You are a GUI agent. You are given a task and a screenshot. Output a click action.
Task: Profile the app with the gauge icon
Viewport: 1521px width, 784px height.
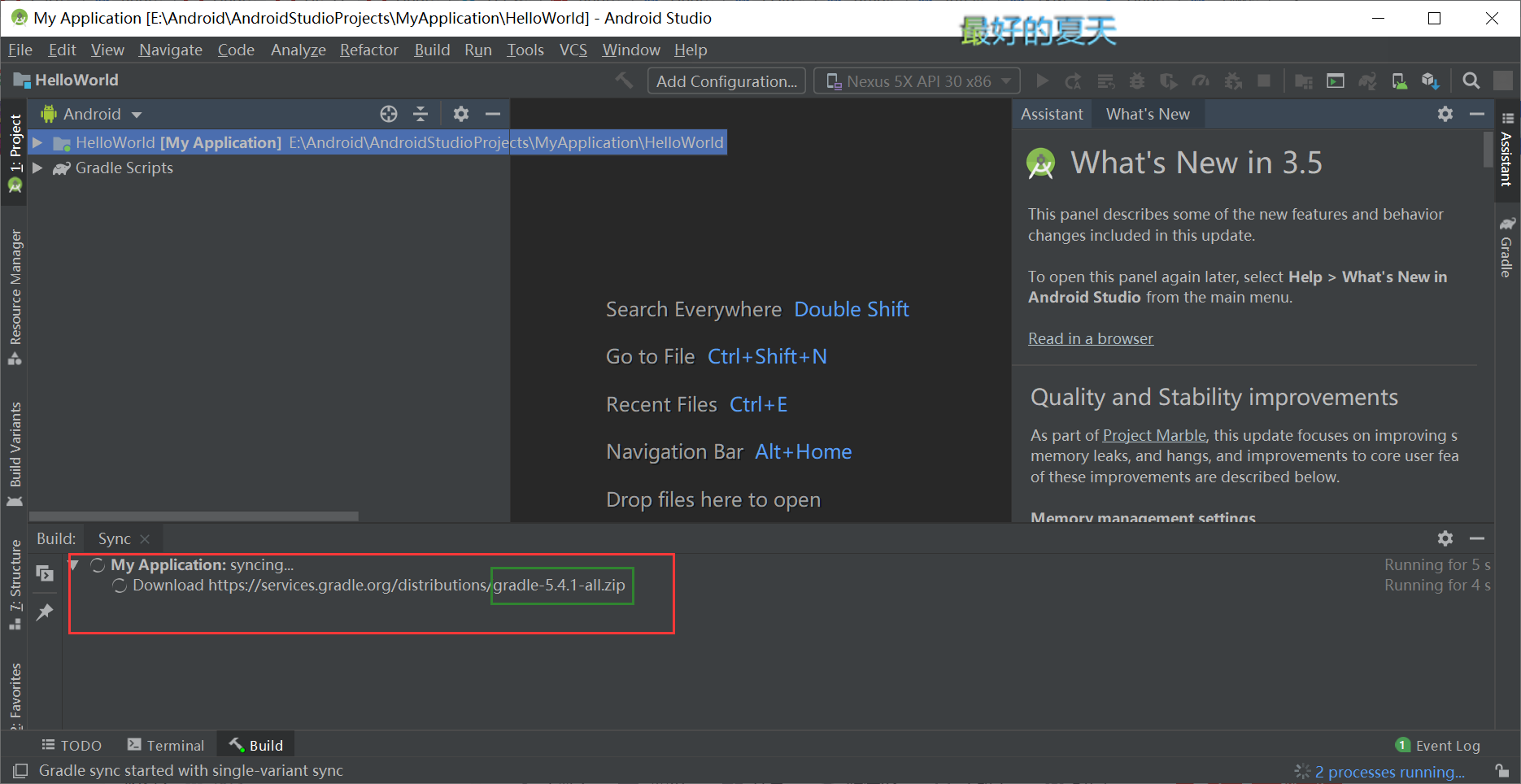coord(1200,81)
